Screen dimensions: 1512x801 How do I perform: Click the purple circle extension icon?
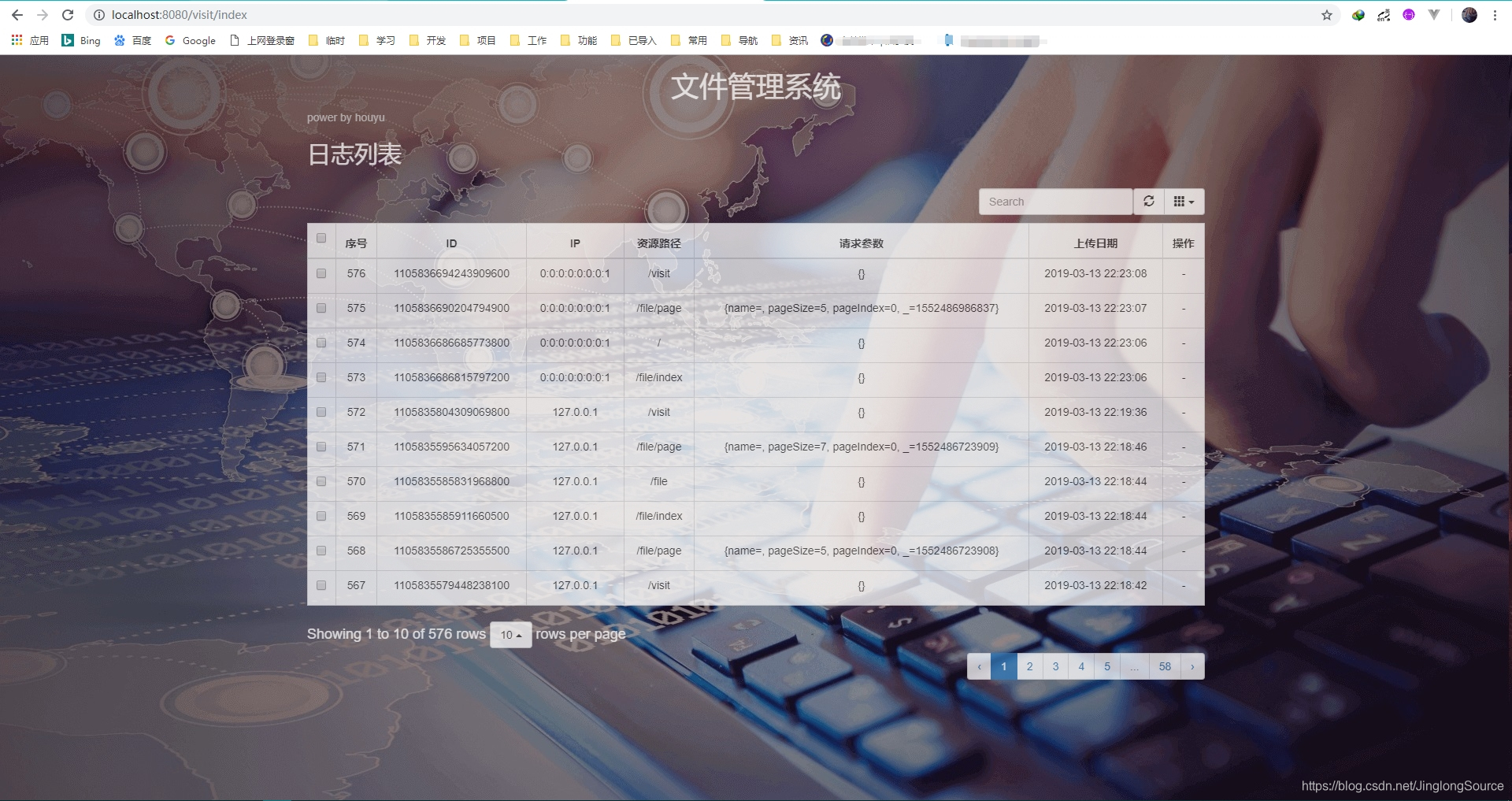1409,15
